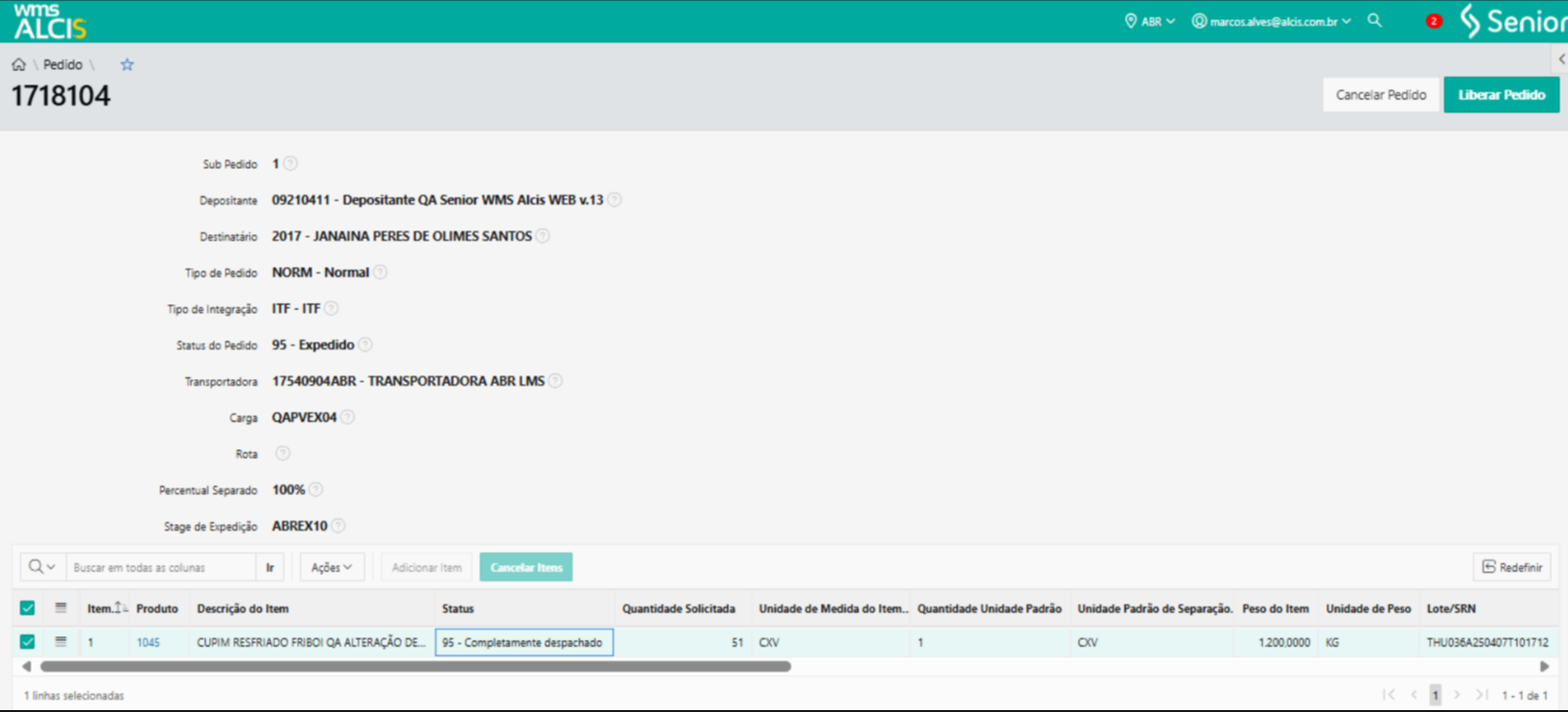The image size is (1568, 712).
Task: Open the grid header row-actions menu icon
Action: point(60,608)
